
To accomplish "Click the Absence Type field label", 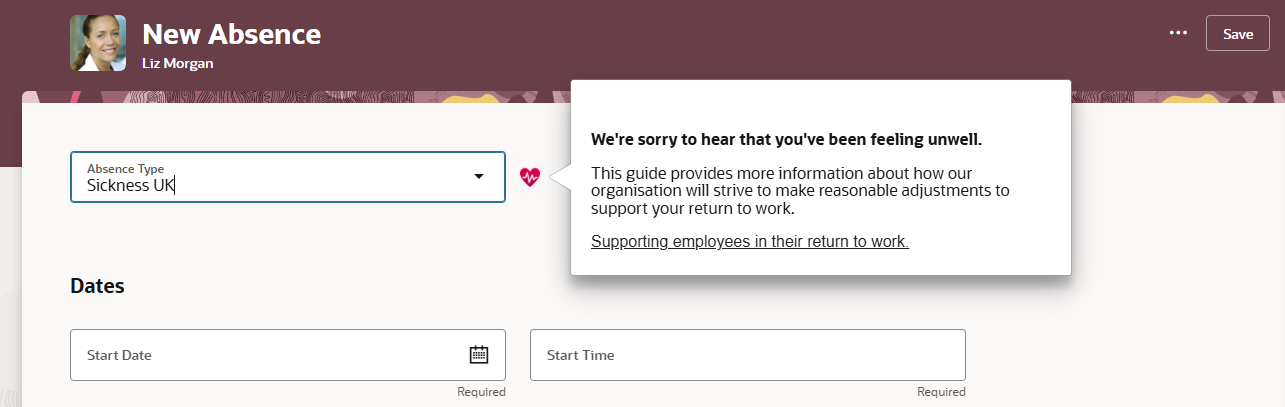I will [x=125, y=168].
